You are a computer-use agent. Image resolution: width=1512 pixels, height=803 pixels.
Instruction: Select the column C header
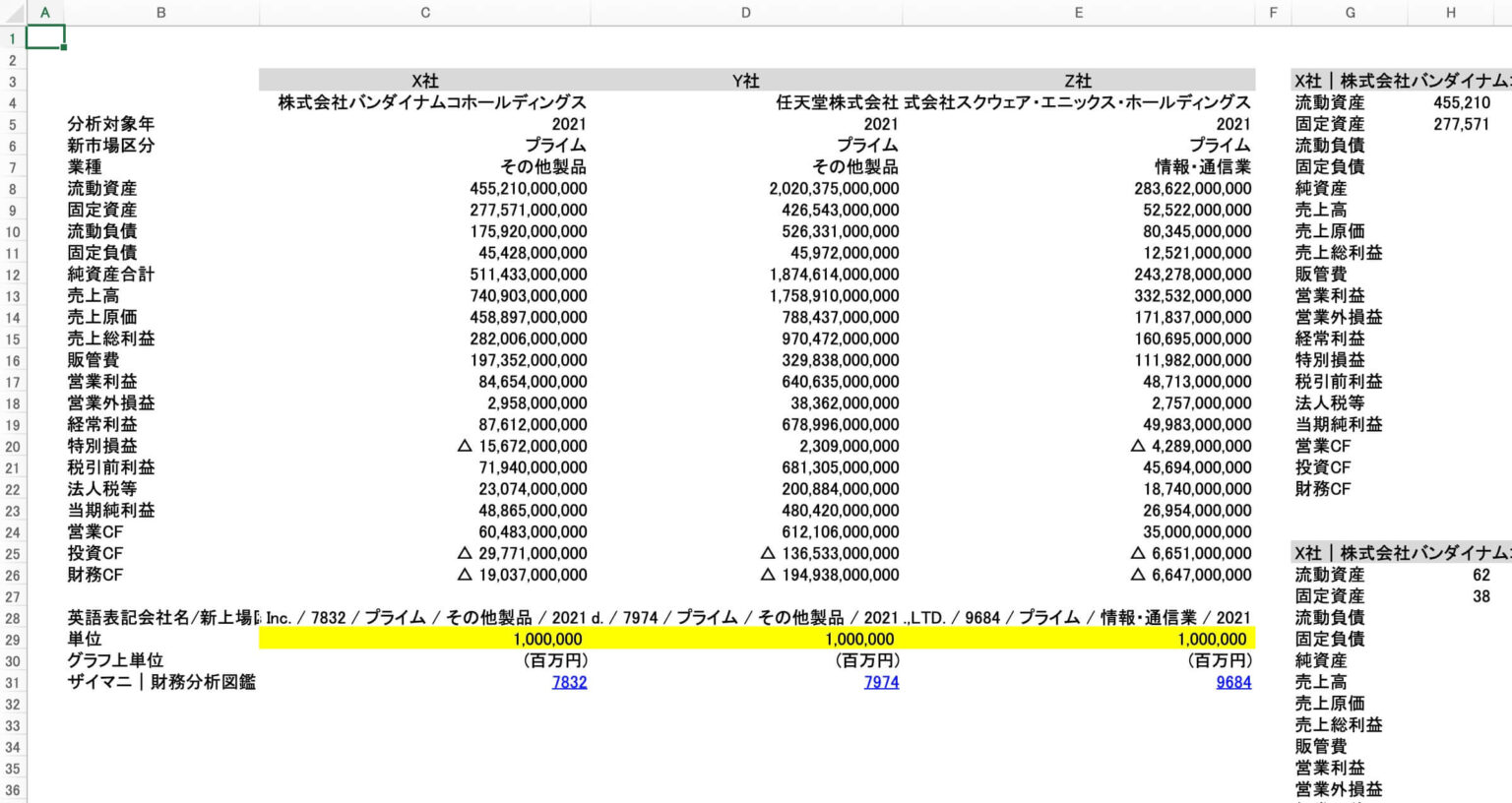424,13
